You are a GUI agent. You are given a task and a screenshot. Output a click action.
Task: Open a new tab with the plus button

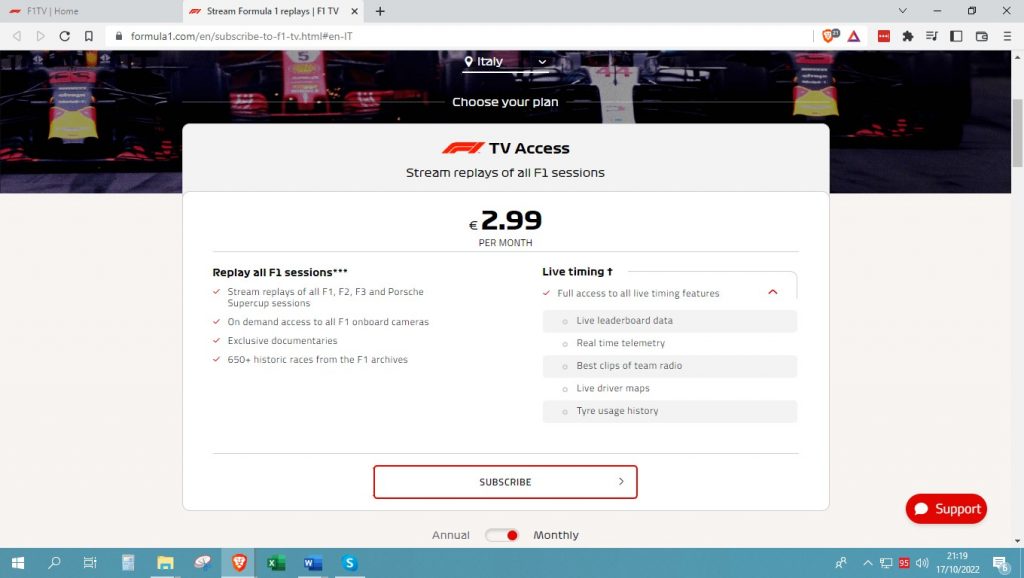click(x=380, y=12)
